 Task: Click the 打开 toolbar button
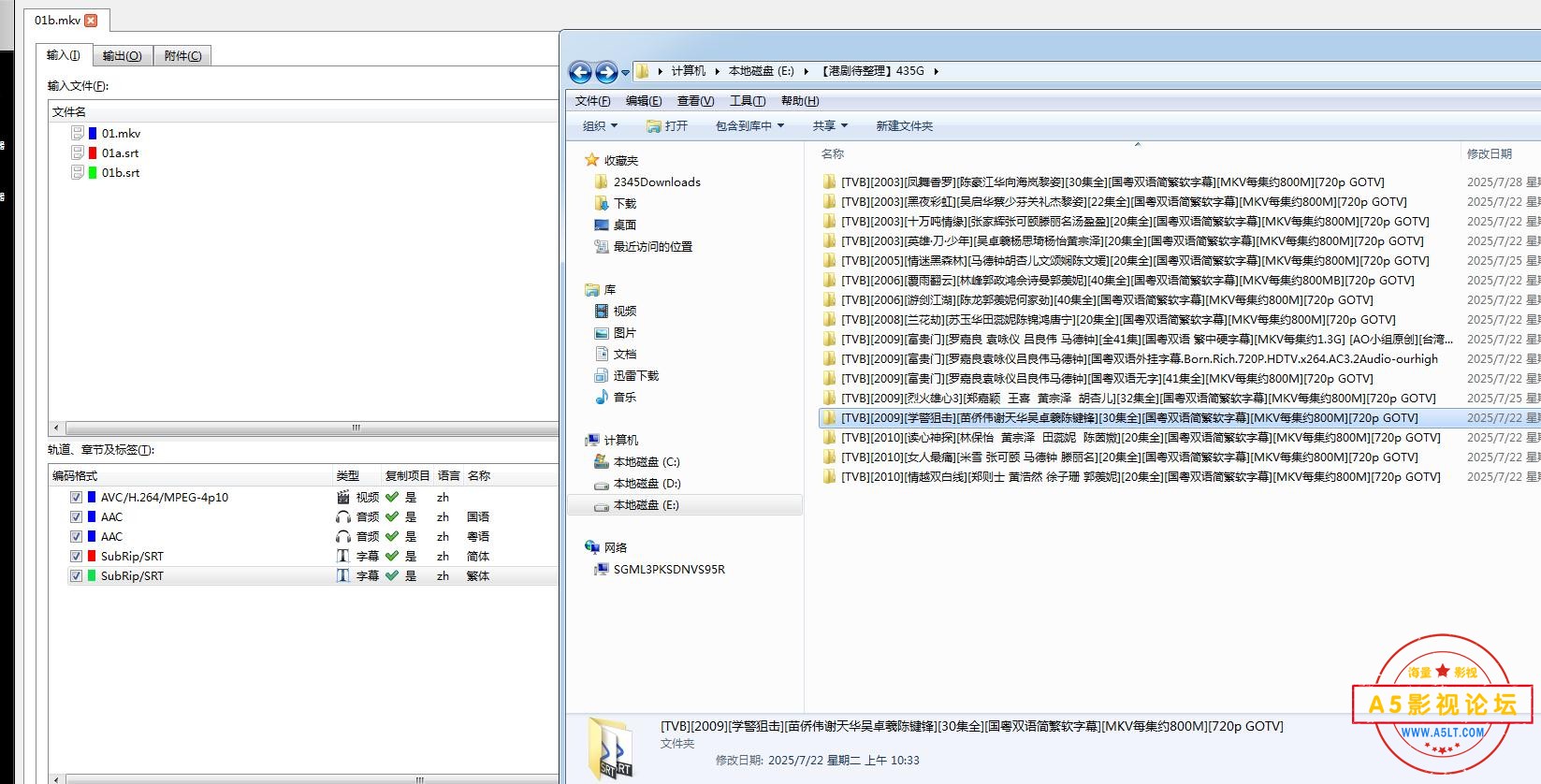(667, 126)
